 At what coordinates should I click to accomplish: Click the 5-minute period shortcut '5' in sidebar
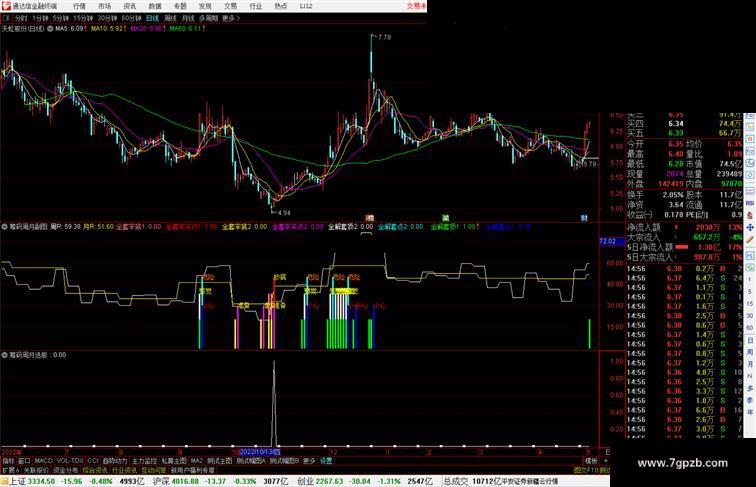750,292
